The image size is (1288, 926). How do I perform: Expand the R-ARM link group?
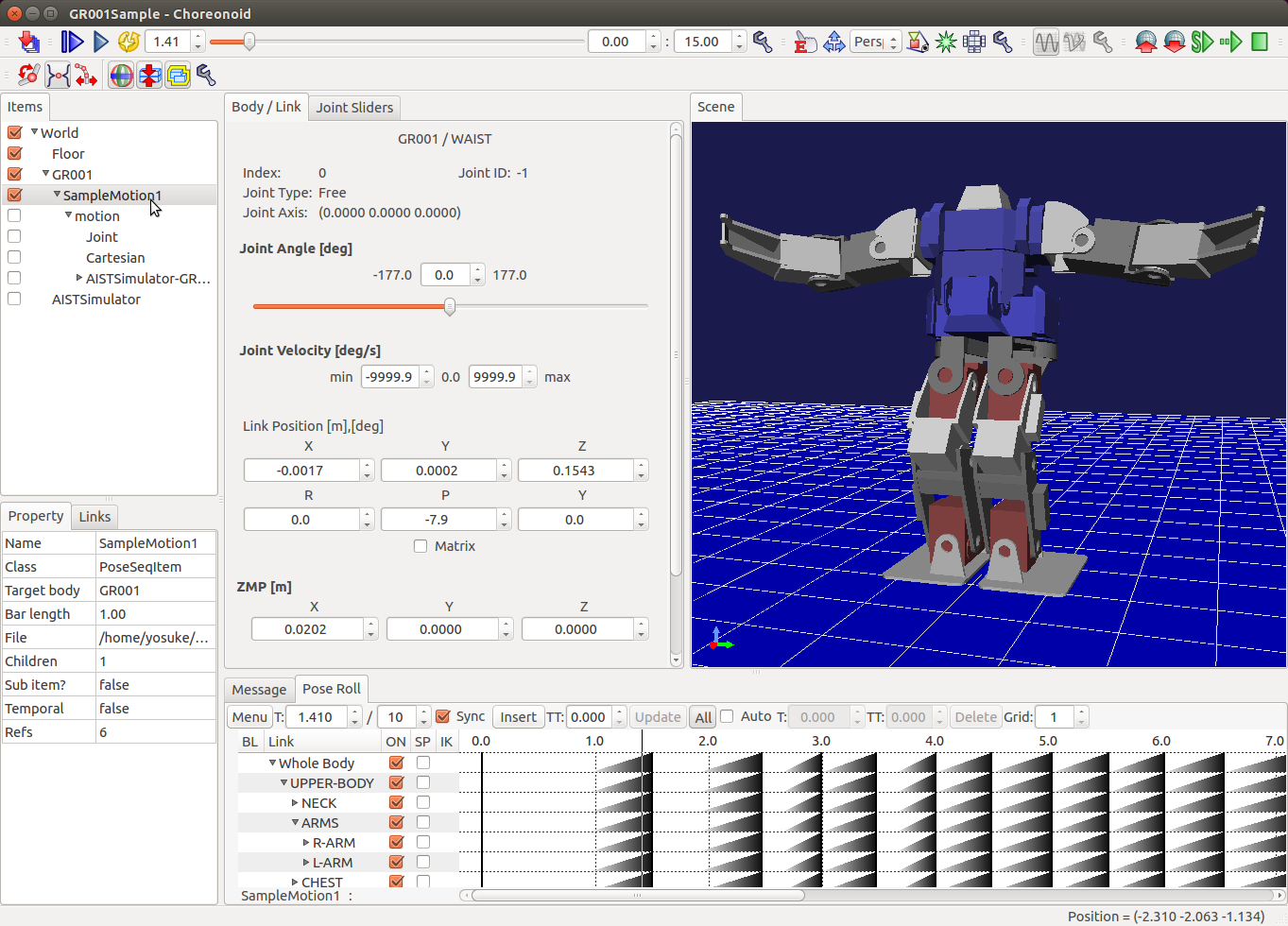[x=306, y=842]
